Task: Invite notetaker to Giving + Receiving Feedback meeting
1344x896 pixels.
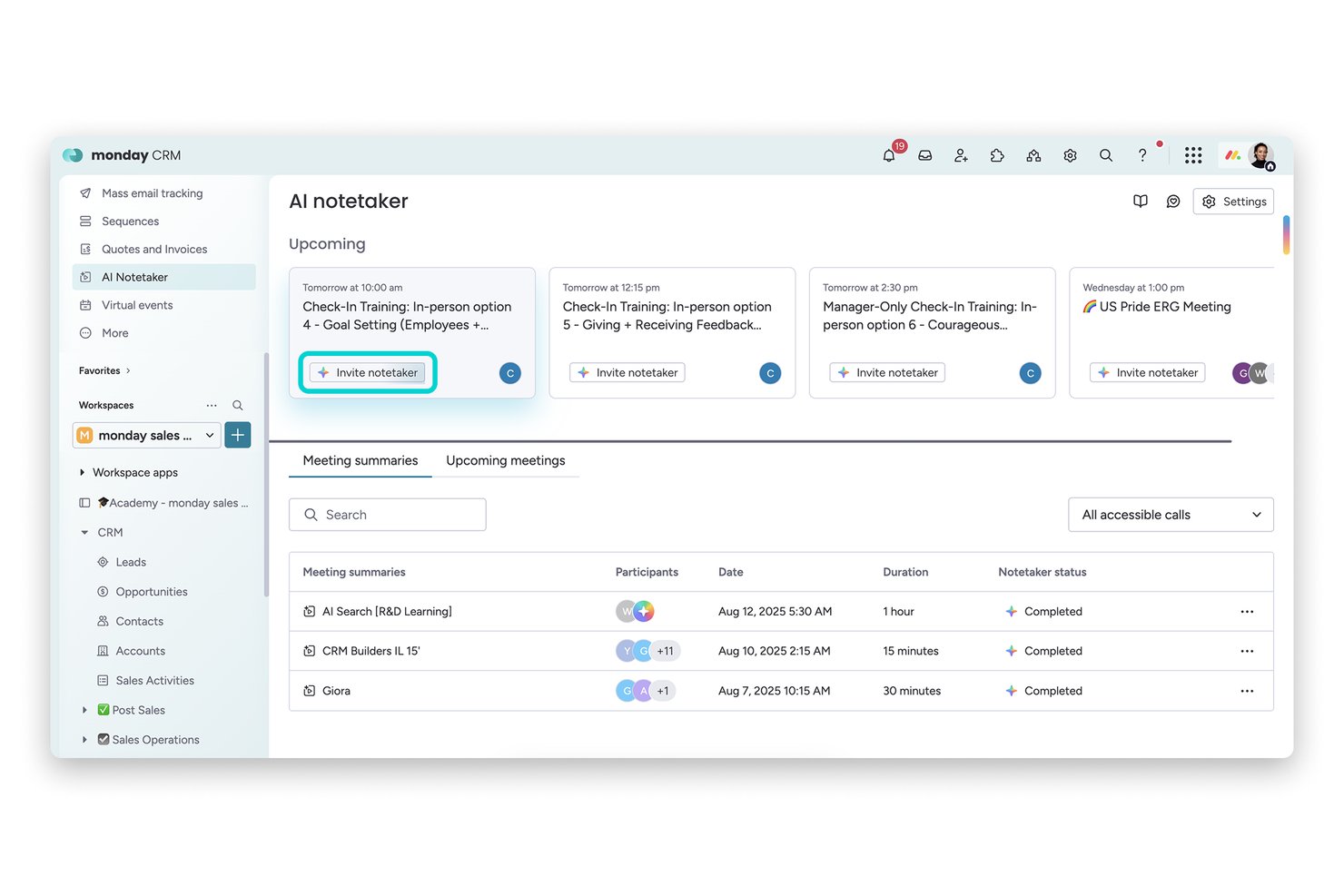Action: pos(628,373)
